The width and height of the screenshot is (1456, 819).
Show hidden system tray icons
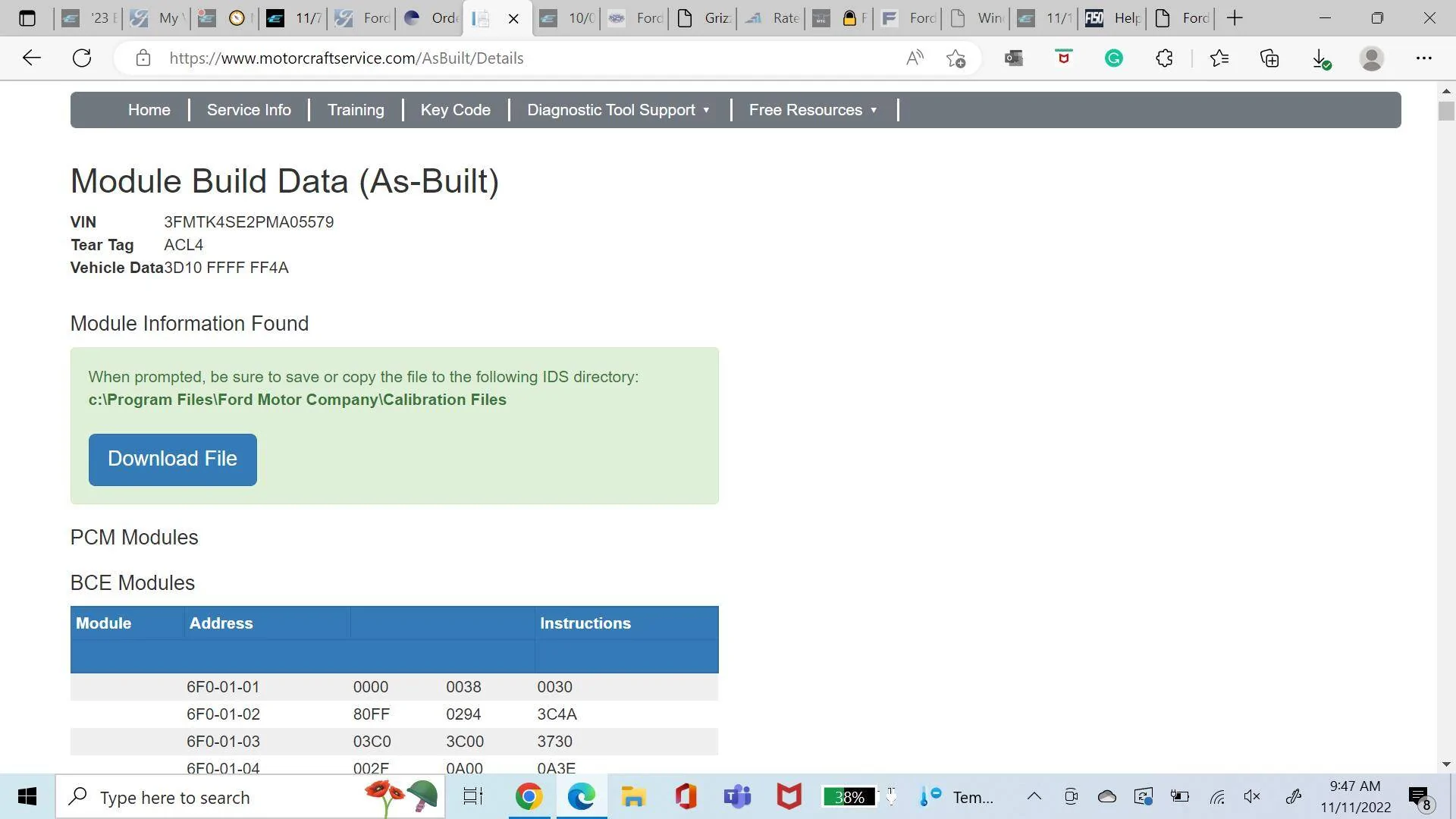(1034, 796)
